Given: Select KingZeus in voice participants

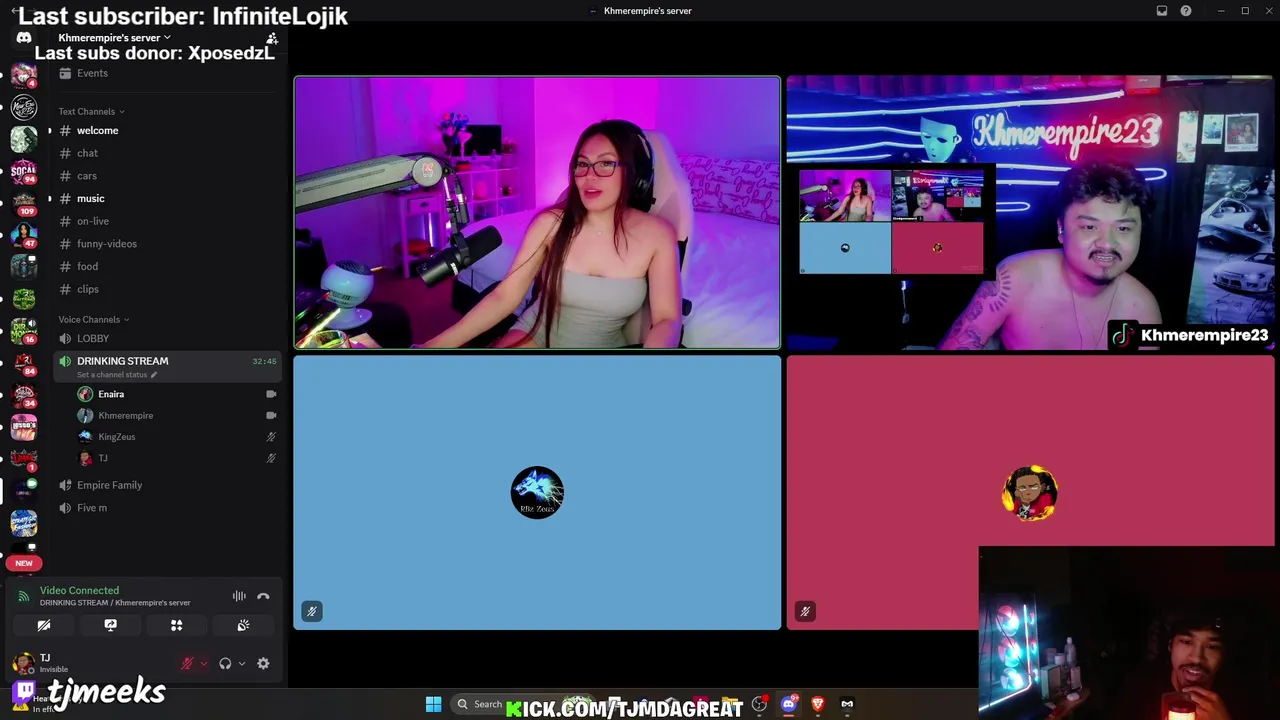Looking at the screenshot, I should pos(176,437).
